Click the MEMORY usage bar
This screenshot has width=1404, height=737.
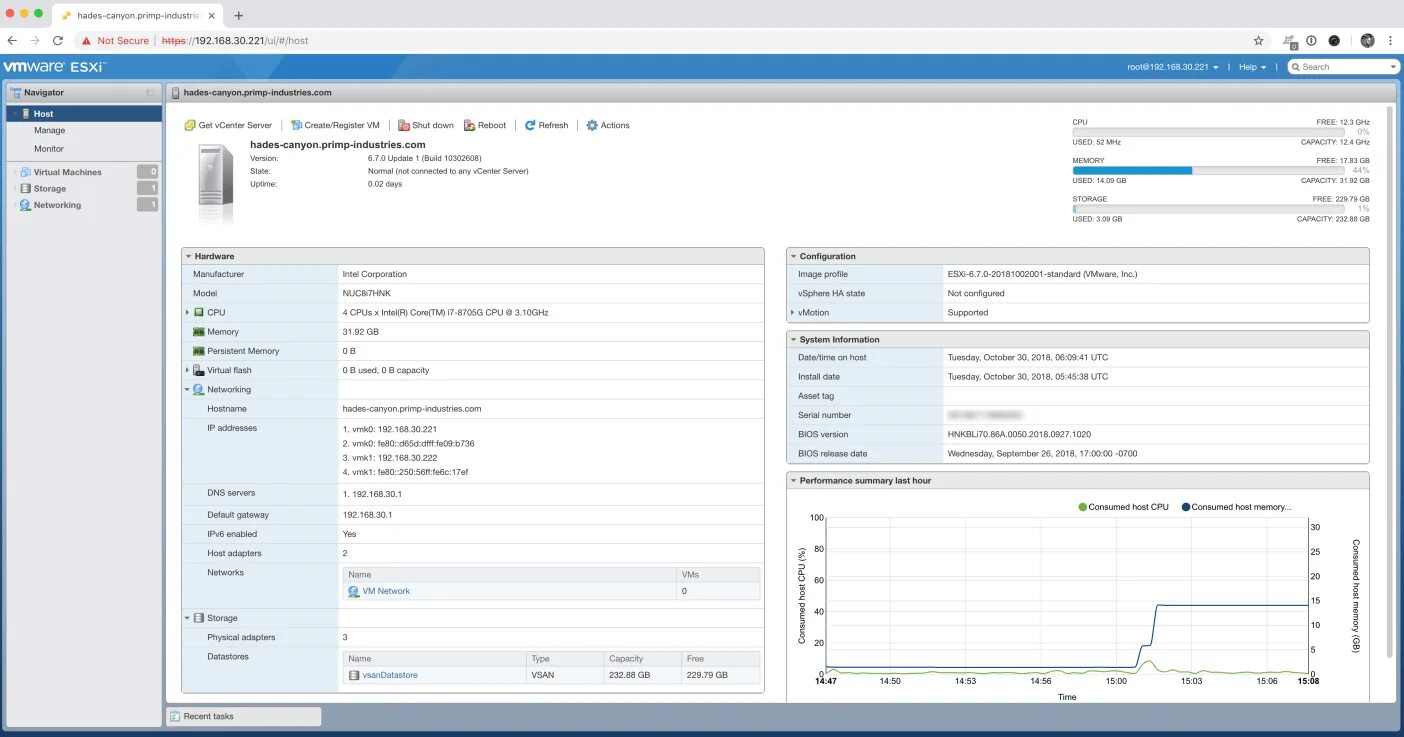tap(1210, 171)
